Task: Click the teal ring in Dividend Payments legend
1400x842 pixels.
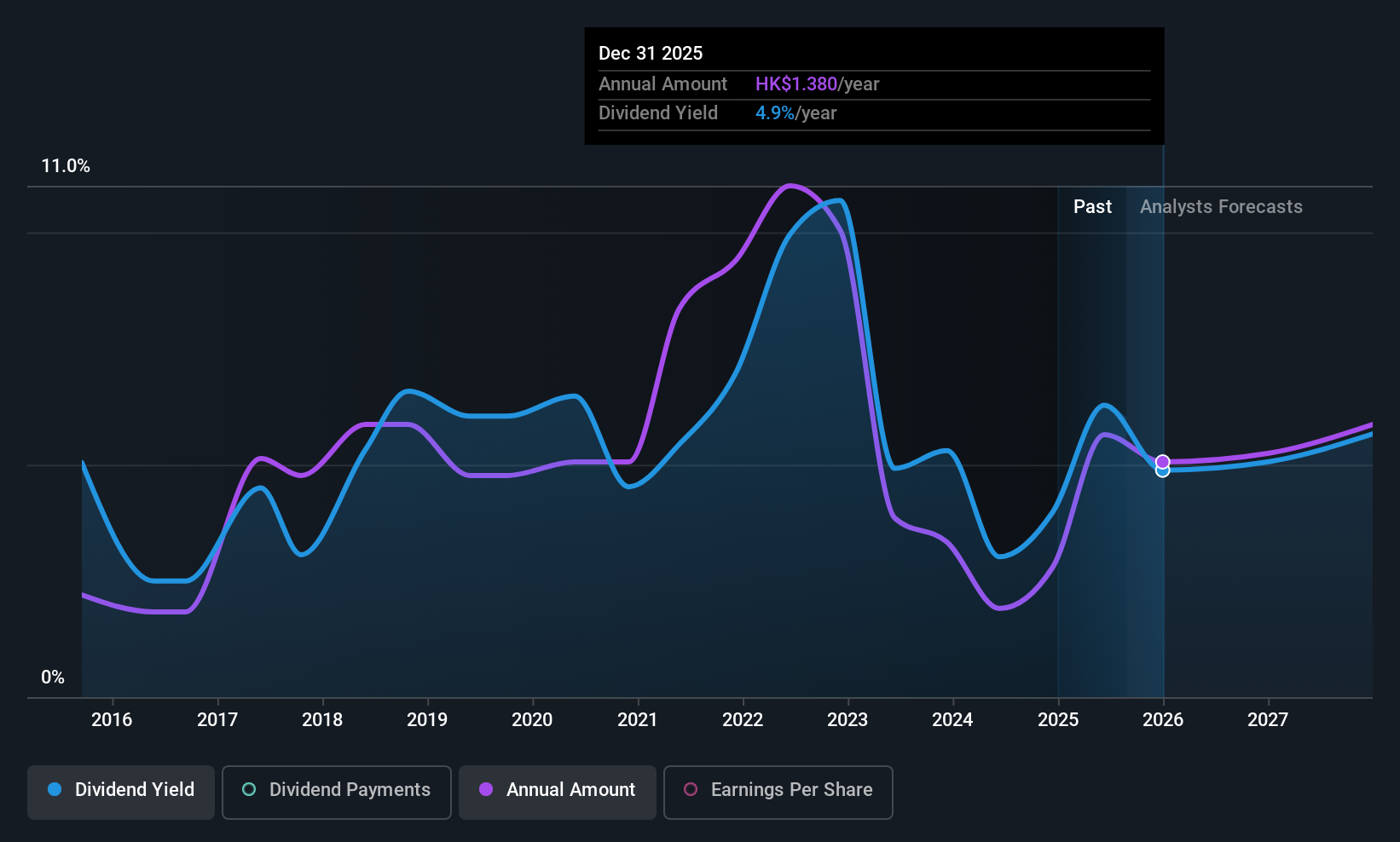Action: click(249, 790)
